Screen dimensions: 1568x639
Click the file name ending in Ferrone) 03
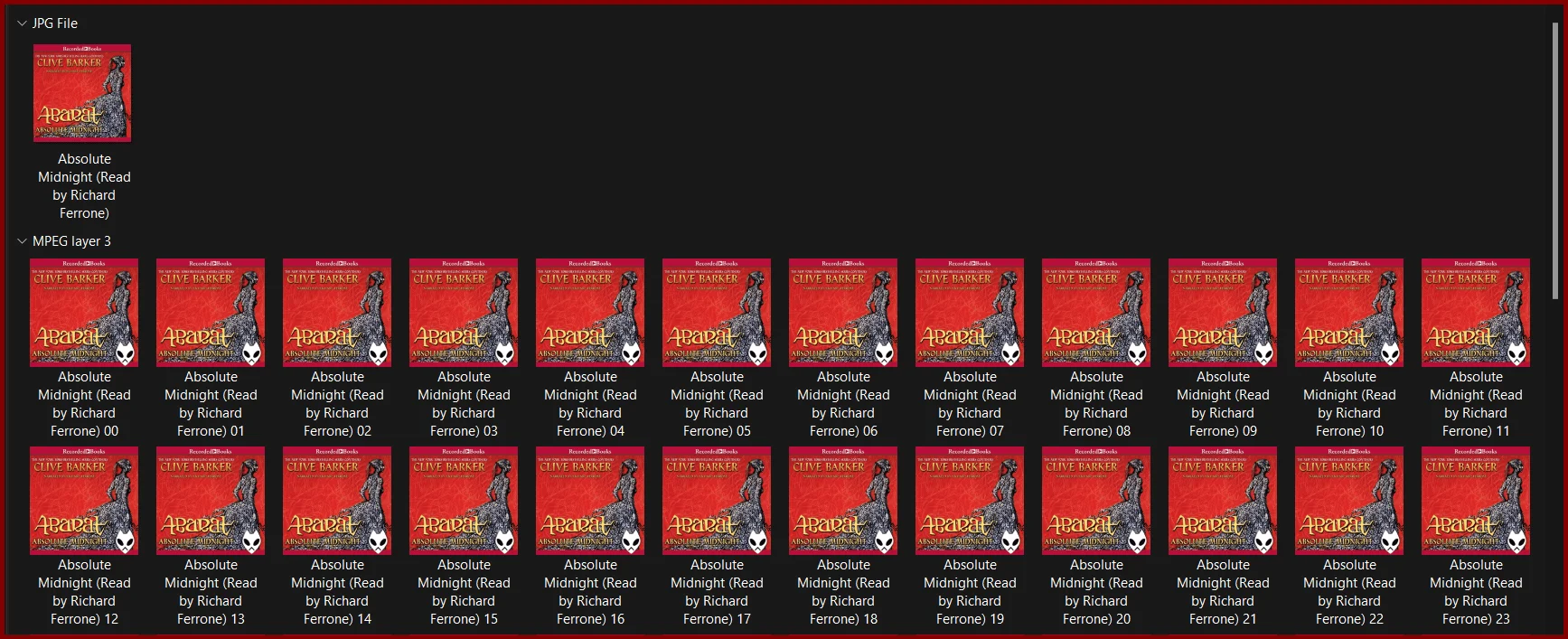click(x=464, y=404)
